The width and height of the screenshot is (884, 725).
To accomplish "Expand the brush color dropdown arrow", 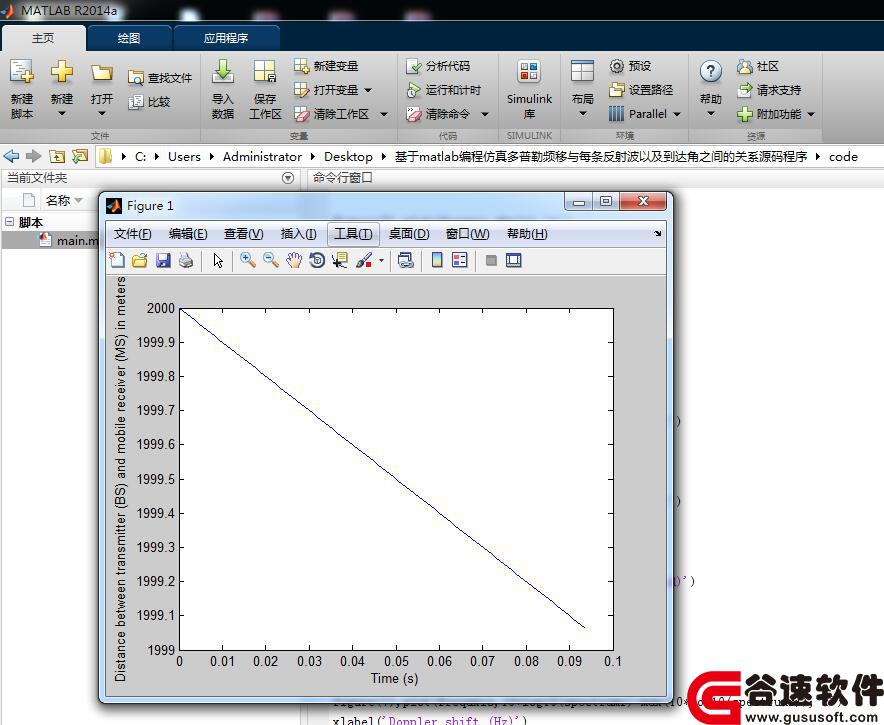I will click(382, 260).
